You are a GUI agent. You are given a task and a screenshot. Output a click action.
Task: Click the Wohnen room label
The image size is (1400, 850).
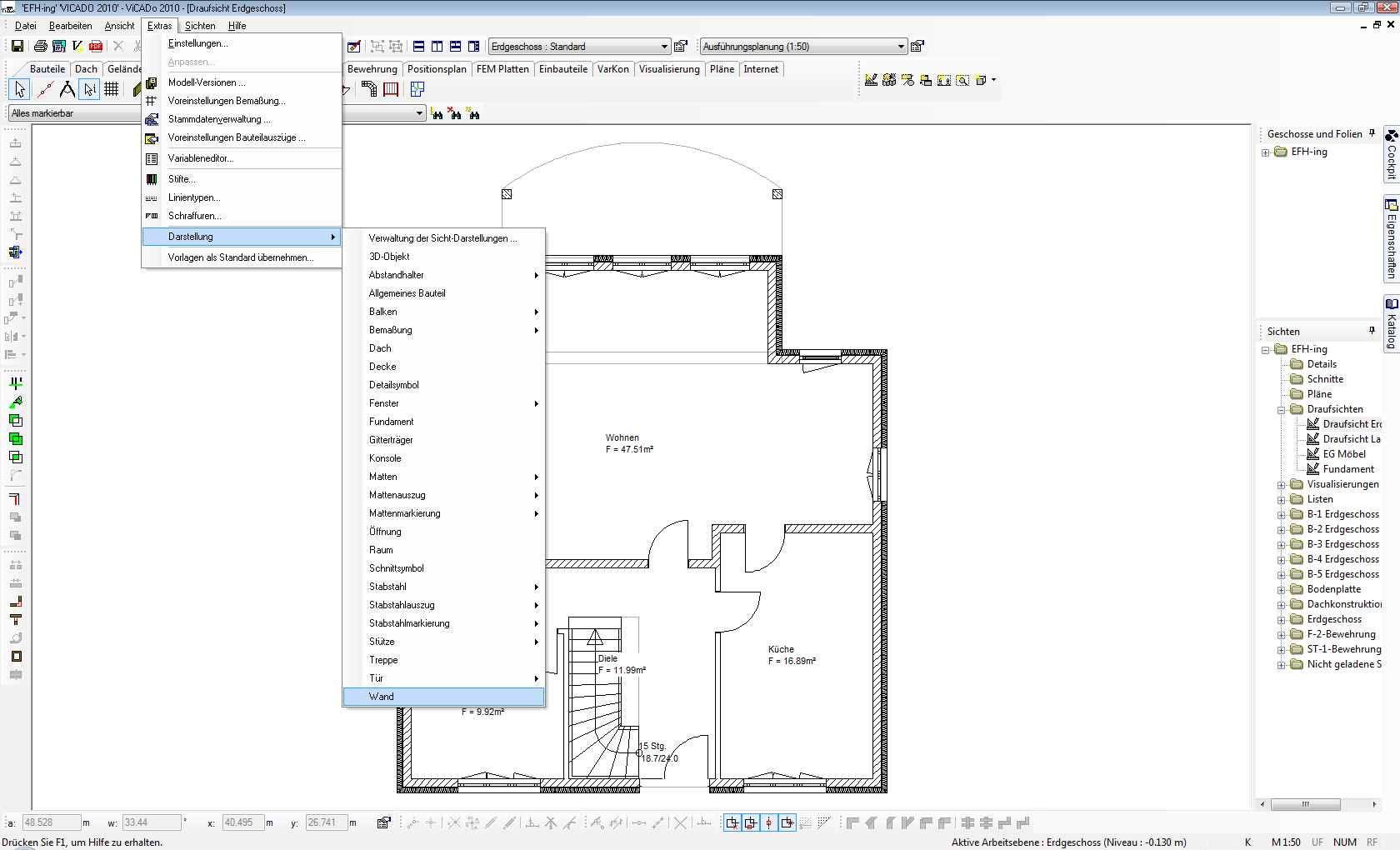622,437
